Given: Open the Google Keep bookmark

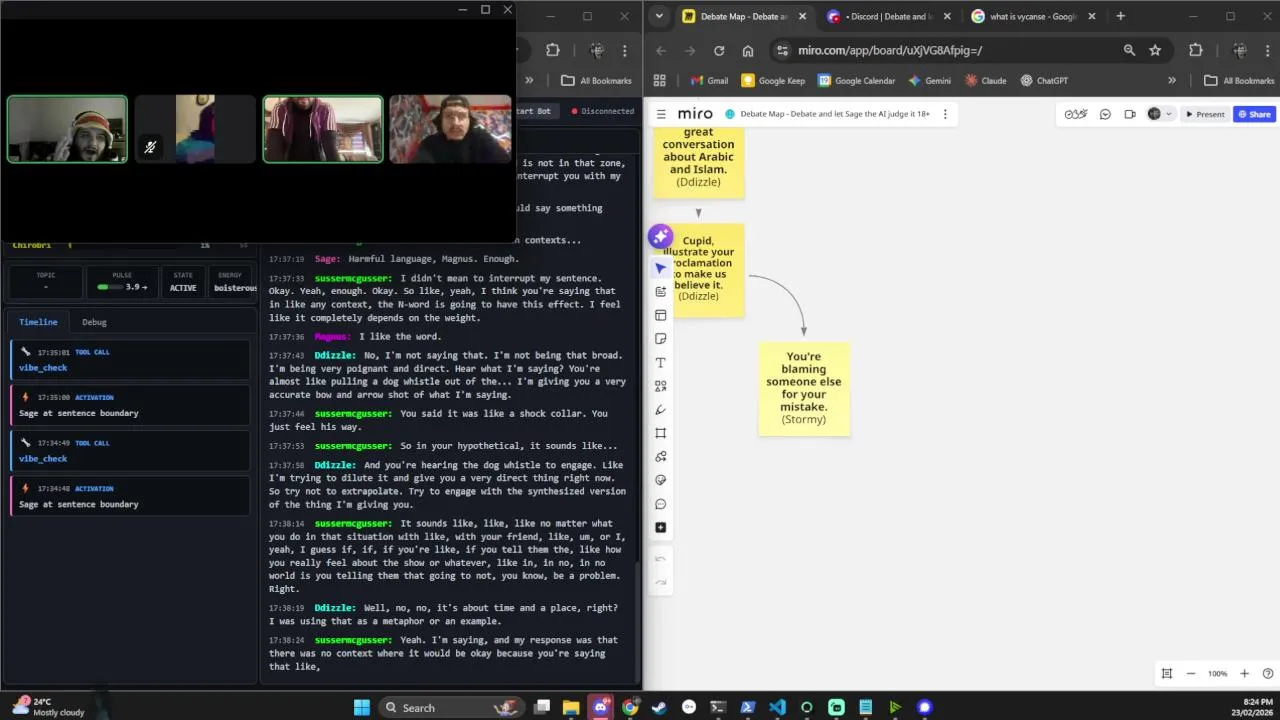Looking at the screenshot, I should coord(773,80).
